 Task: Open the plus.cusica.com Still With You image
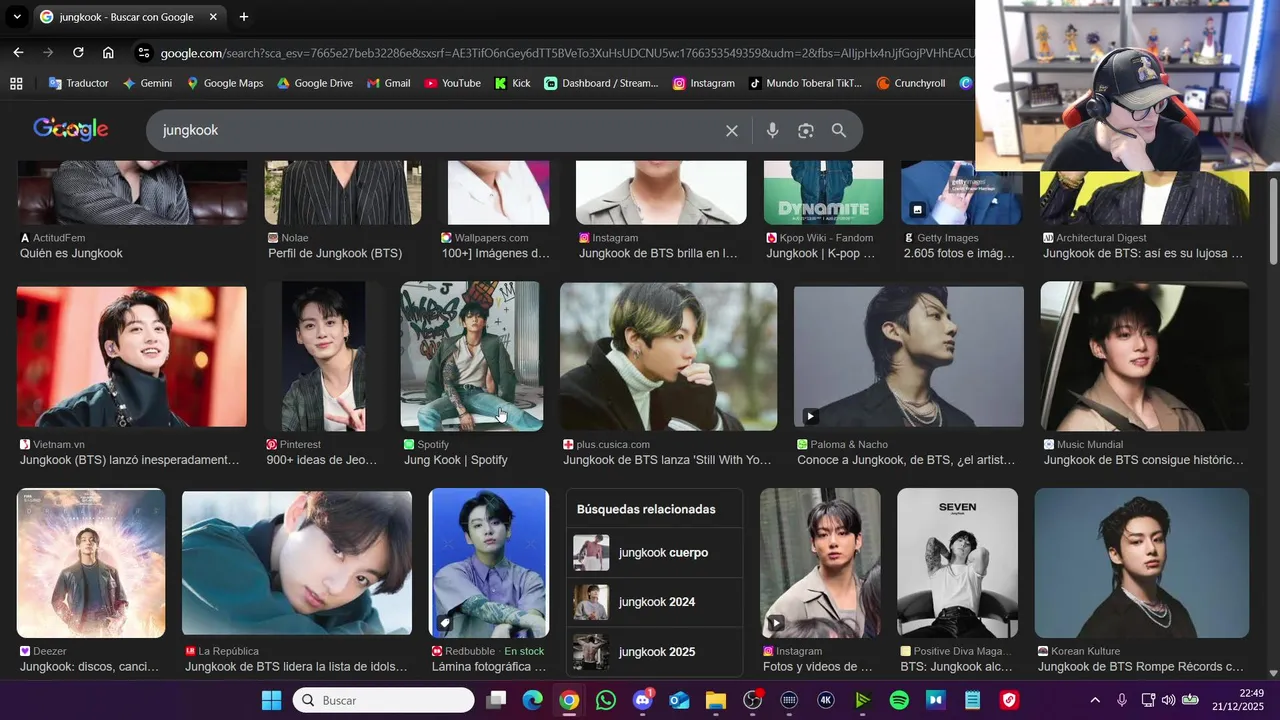tap(668, 356)
